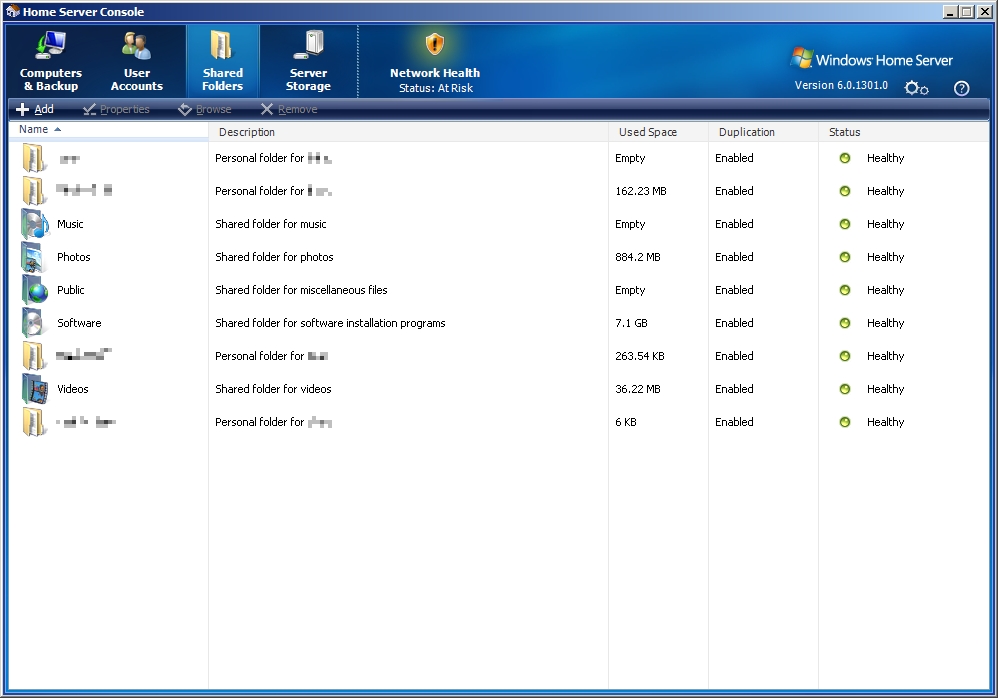This screenshot has width=999, height=698.
Task: Select the Videos folder icon
Action: tap(35, 389)
